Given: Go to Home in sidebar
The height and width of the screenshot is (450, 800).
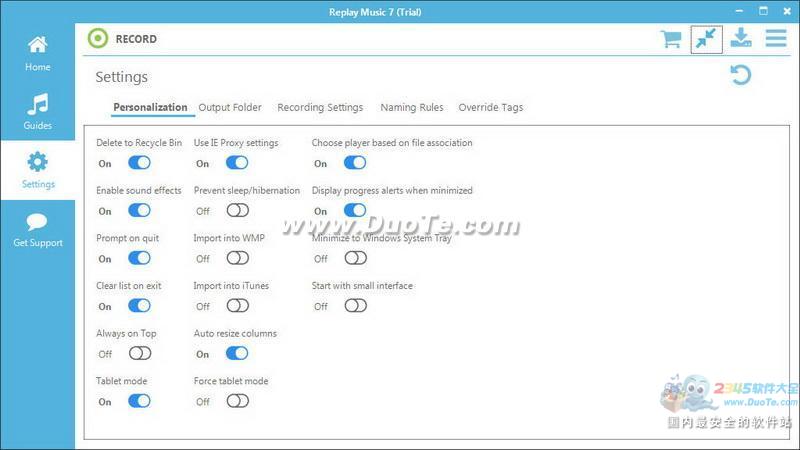Looking at the screenshot, I should [x=38, y=54].
